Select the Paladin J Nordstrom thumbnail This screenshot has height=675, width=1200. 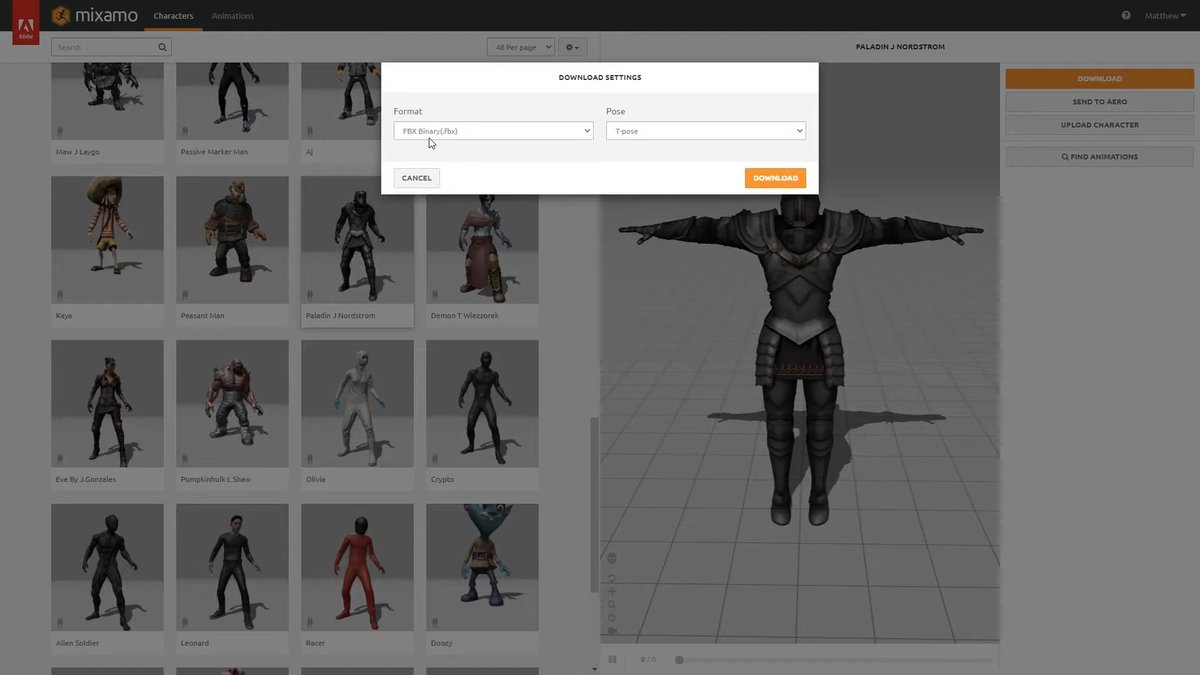[x=357, y=240]
